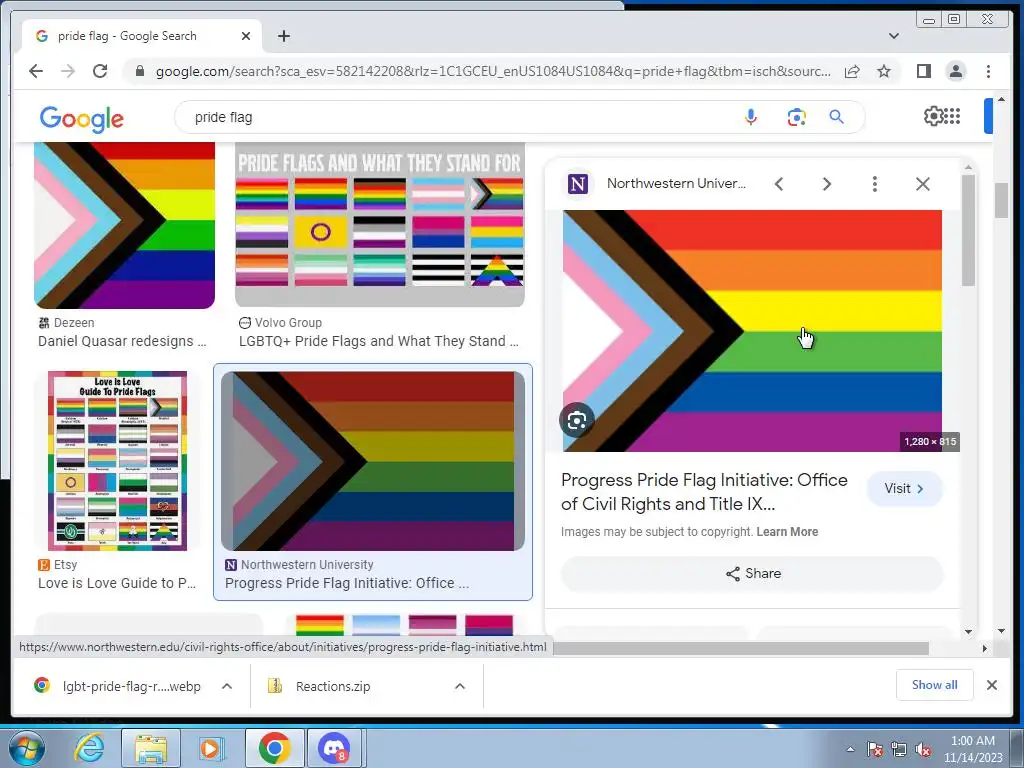Close the downloads bar
Image resolution: width=1024 pixels, height=768 pixels.
[x=992, y=685]
